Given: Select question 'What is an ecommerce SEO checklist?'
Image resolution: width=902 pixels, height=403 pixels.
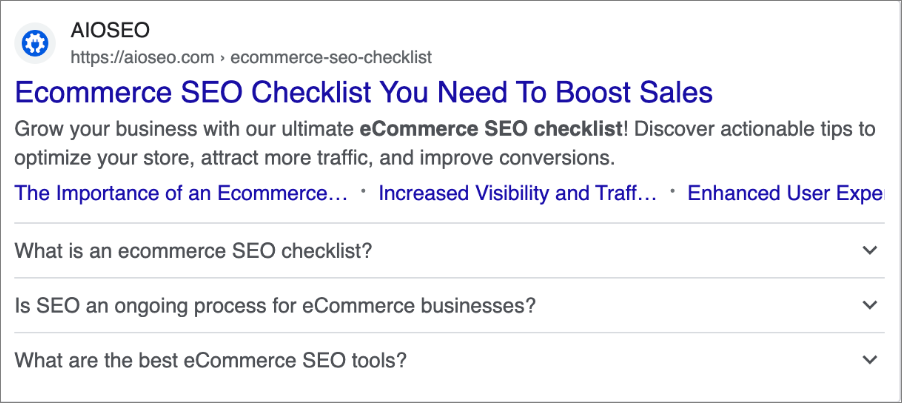Looking at the screenshot, I should click(x=193, y=251).
